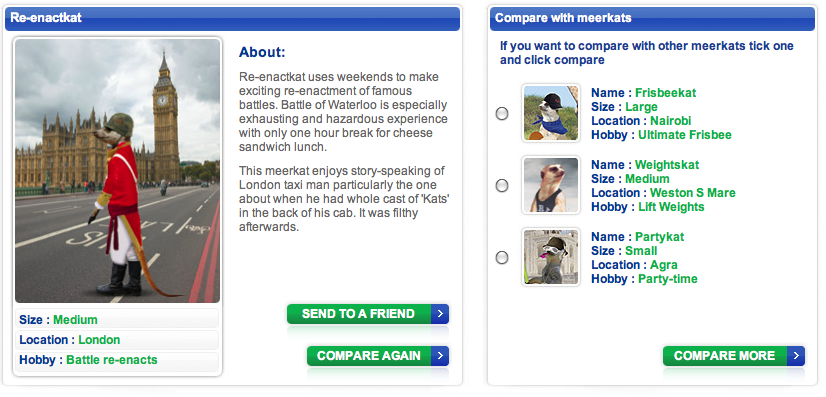Click the Partykat thumbnail image
Screen dimensions: 826x397
click(x=551, y=257)
